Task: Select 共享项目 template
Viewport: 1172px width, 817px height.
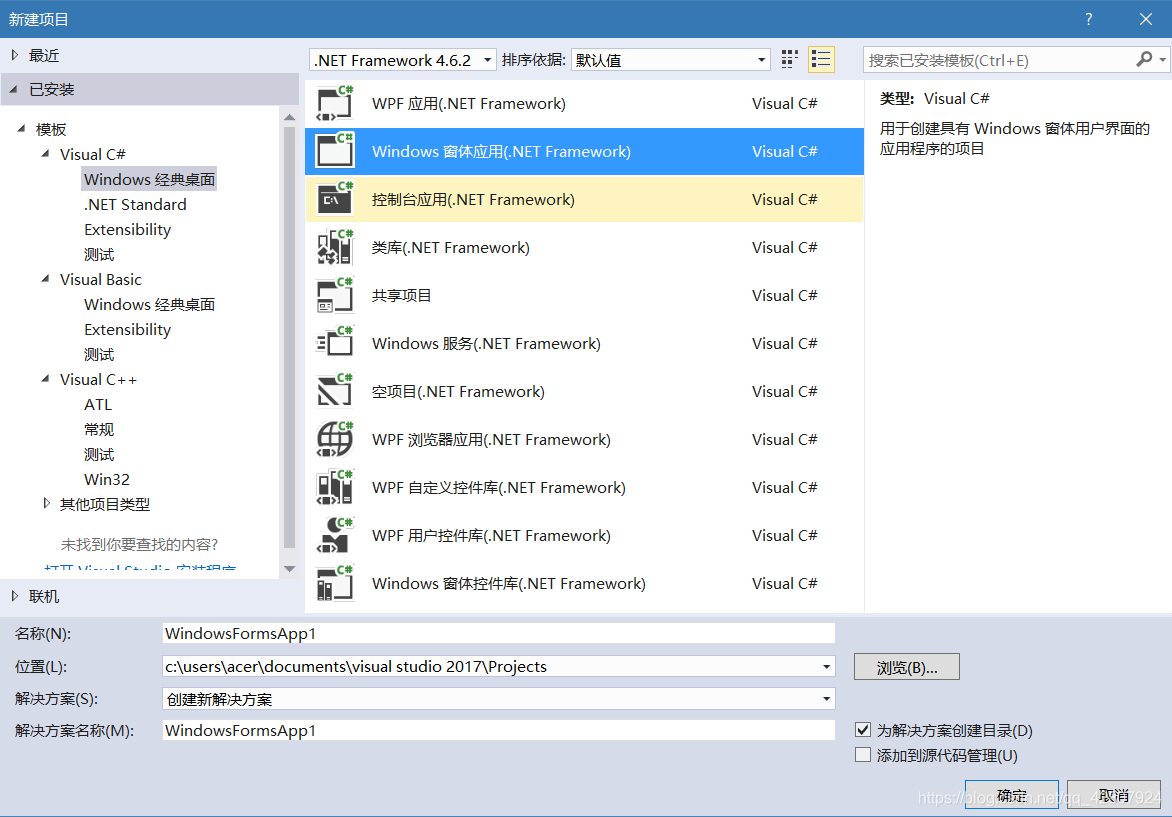Action: point(585,295)
